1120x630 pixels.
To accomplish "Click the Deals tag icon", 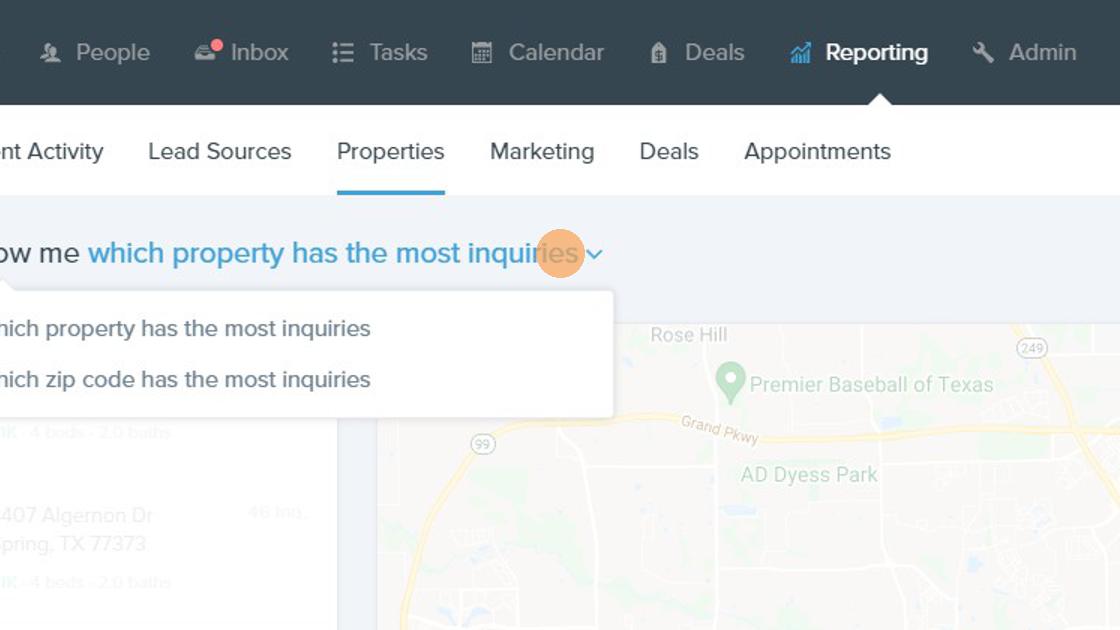I will [x=658, y=53].
